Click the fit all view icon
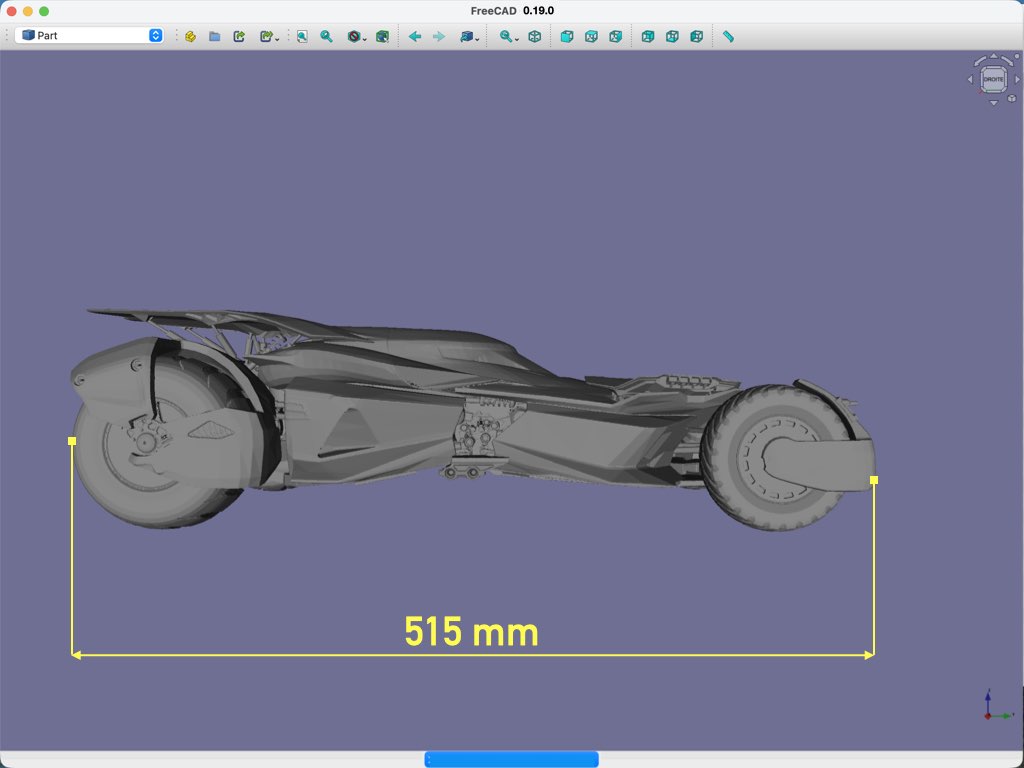 pos(302,36)
